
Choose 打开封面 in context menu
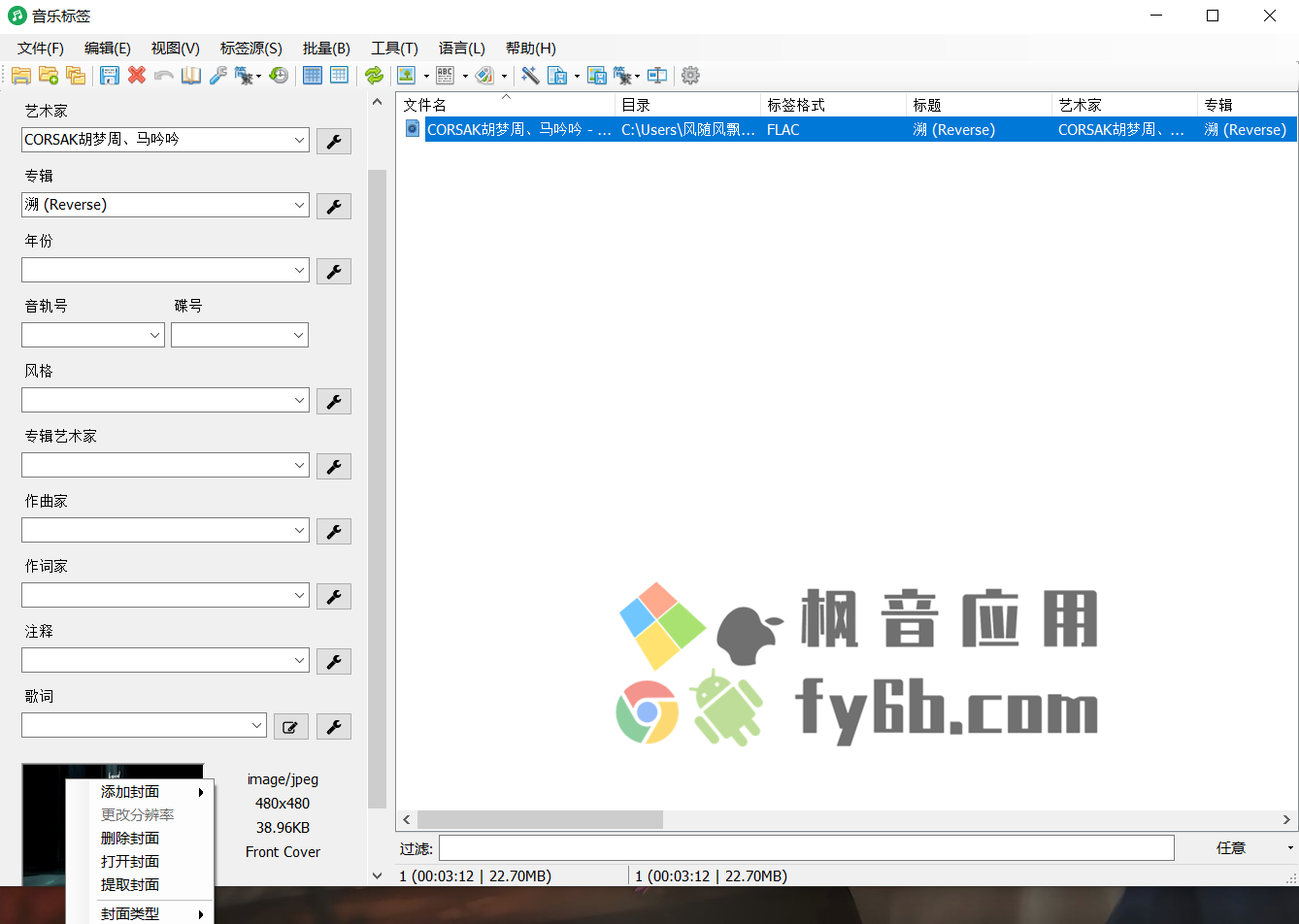coord(140,862)
